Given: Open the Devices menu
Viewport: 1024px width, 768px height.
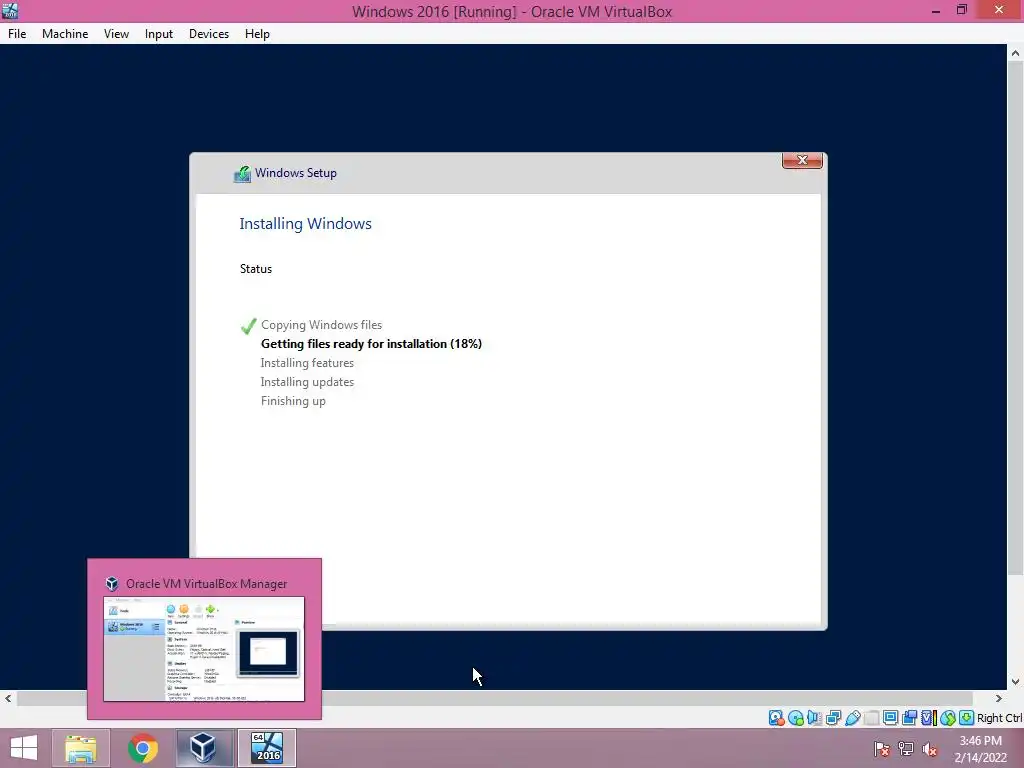Looking at the screenshot, I should click(x=209, y=34).
